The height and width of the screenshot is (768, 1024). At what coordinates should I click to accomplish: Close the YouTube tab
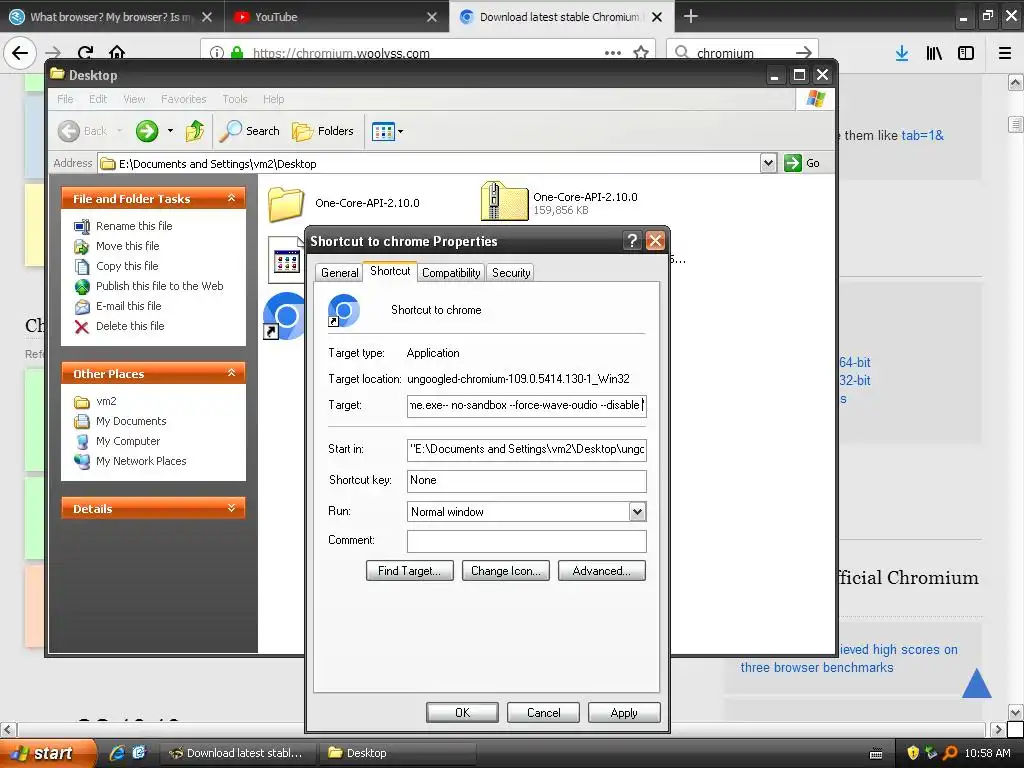432,17
